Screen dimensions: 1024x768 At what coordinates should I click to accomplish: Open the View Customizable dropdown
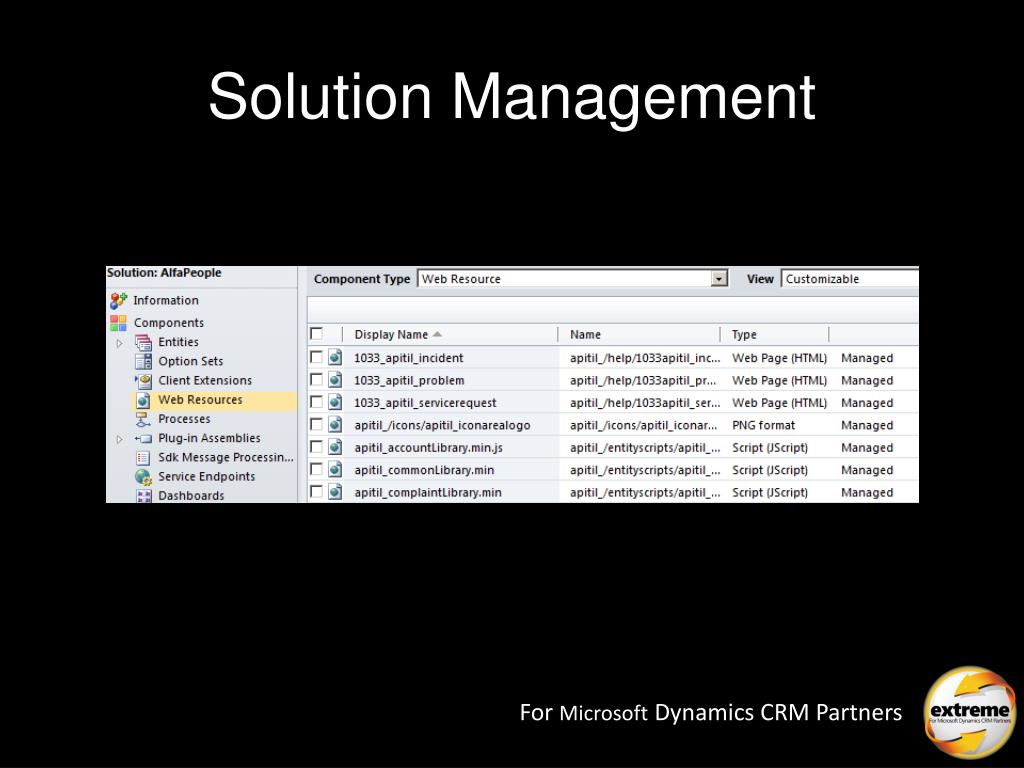[850, 279]
